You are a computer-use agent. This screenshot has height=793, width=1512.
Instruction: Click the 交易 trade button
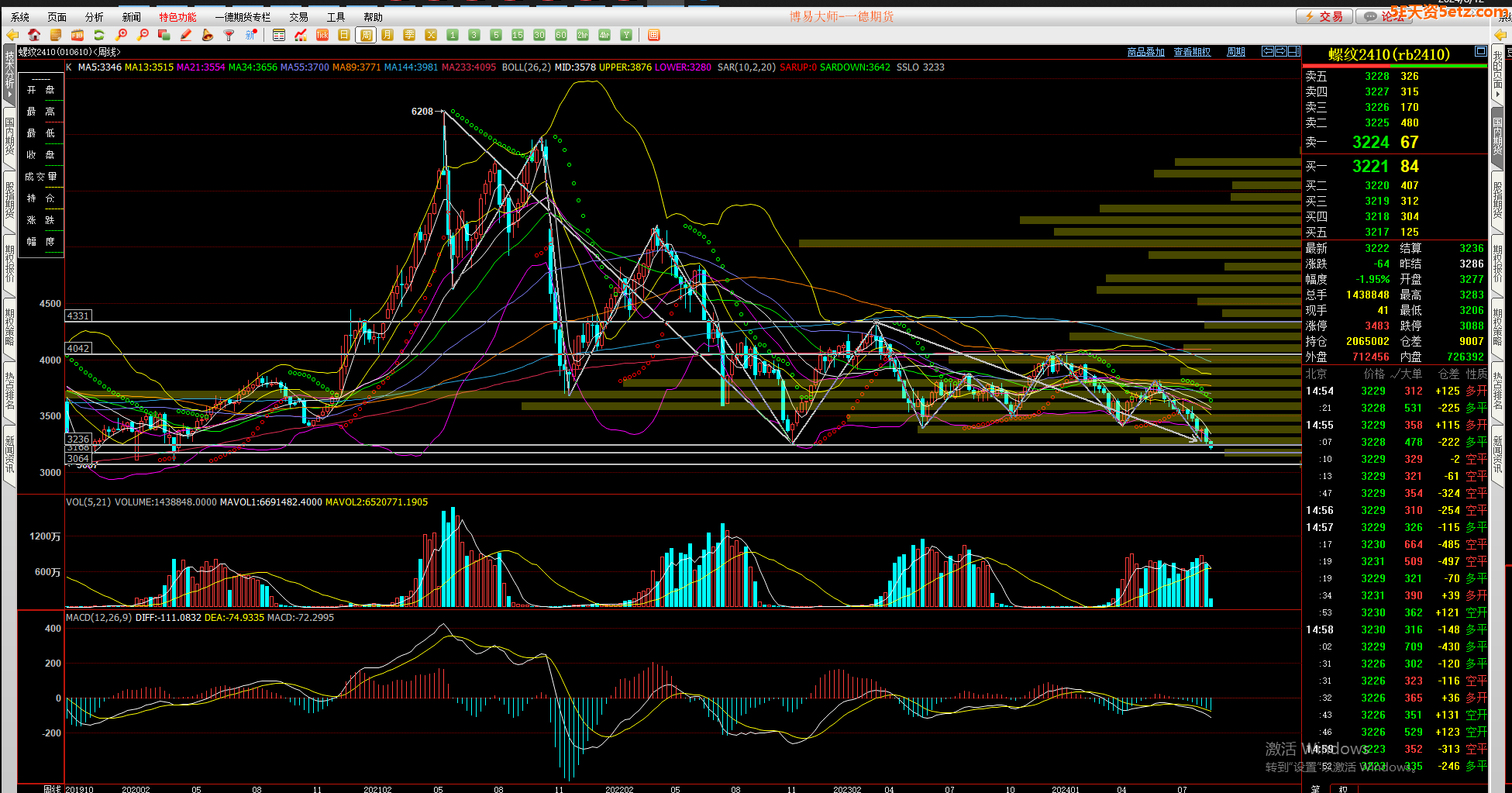click(x=1324, y=16)
